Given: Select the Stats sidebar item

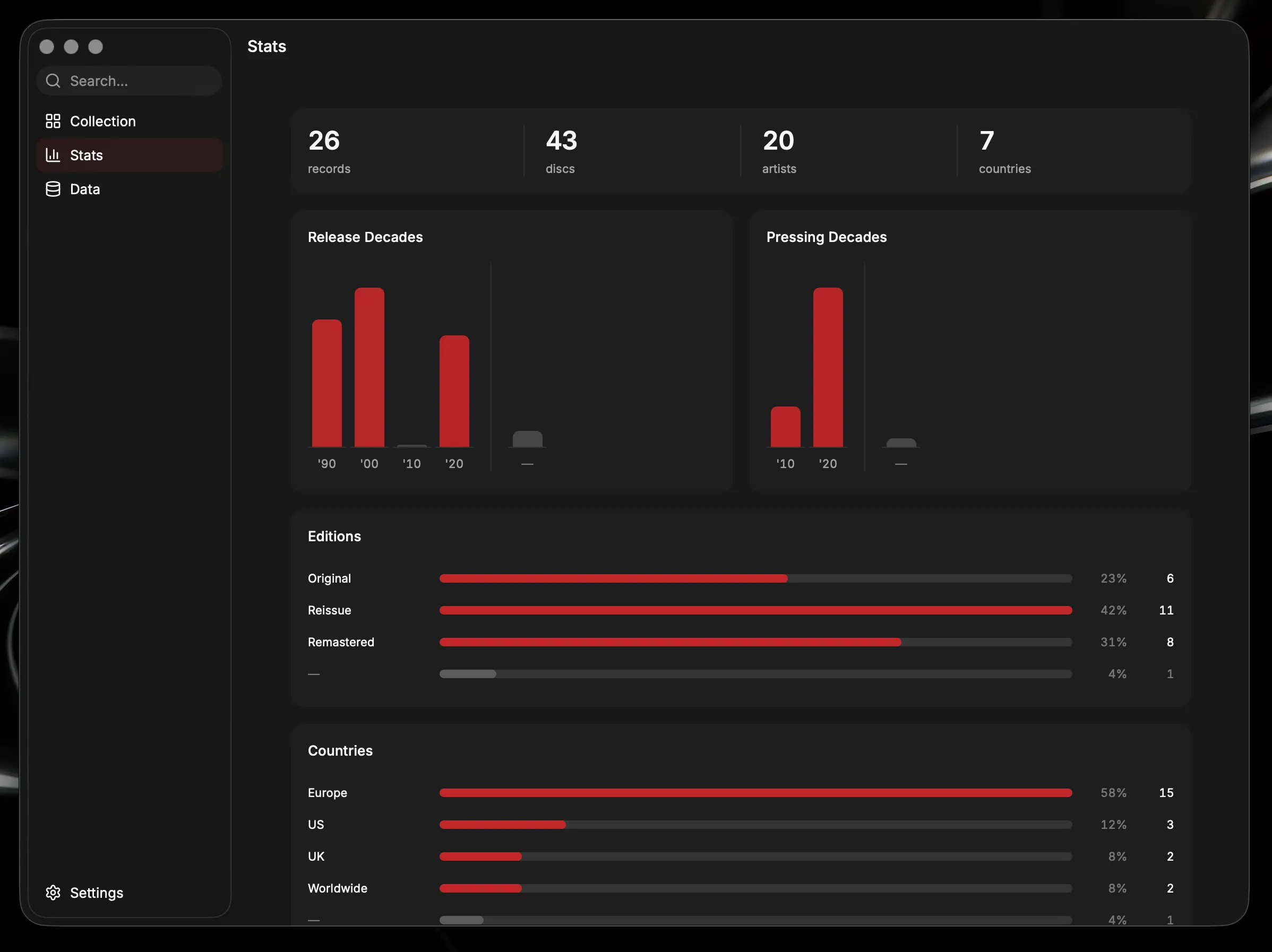Looking at the screenshot, I should click(130, 155).
